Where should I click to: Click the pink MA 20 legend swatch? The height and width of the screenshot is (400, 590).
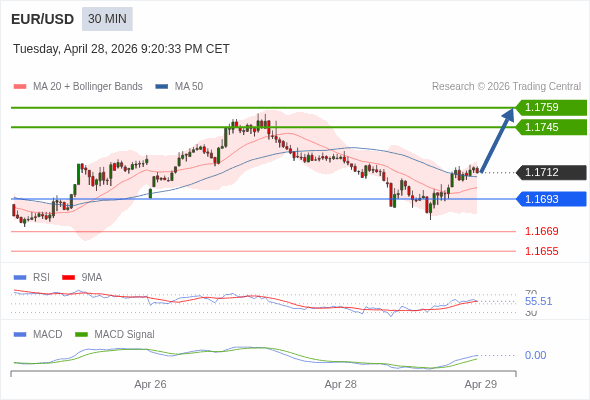(x=20, y=87)
